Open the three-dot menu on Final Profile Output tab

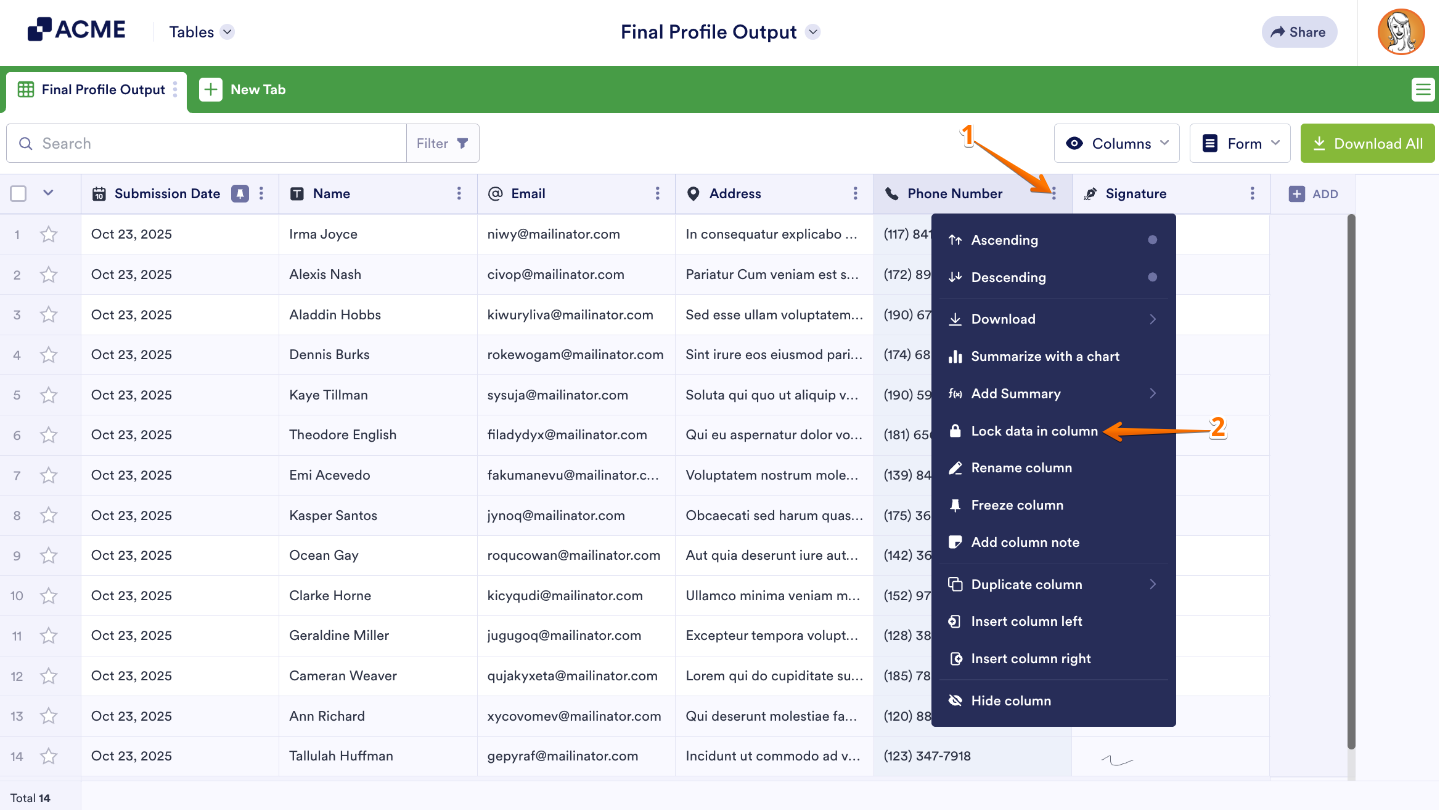coord(176,89)
